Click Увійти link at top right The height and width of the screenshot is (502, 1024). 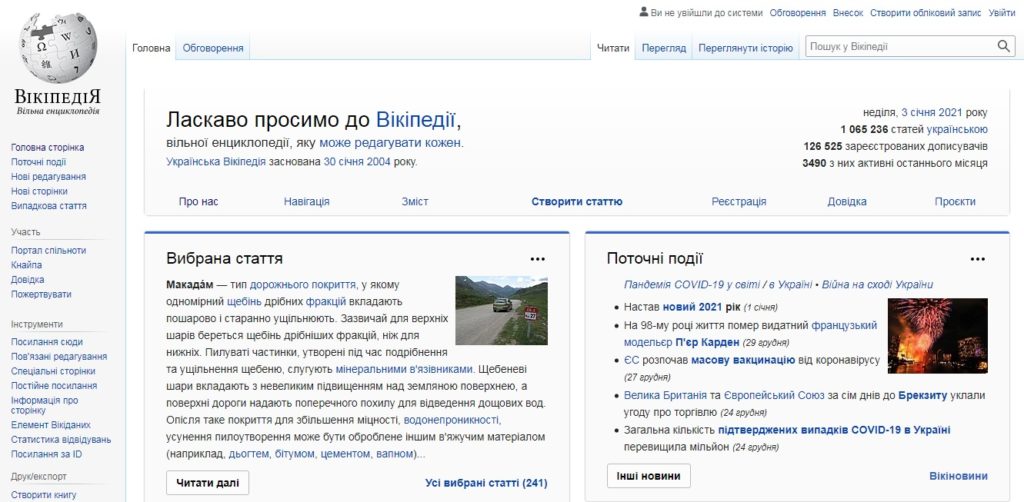pyautogui.click(x=1002, y=13)
